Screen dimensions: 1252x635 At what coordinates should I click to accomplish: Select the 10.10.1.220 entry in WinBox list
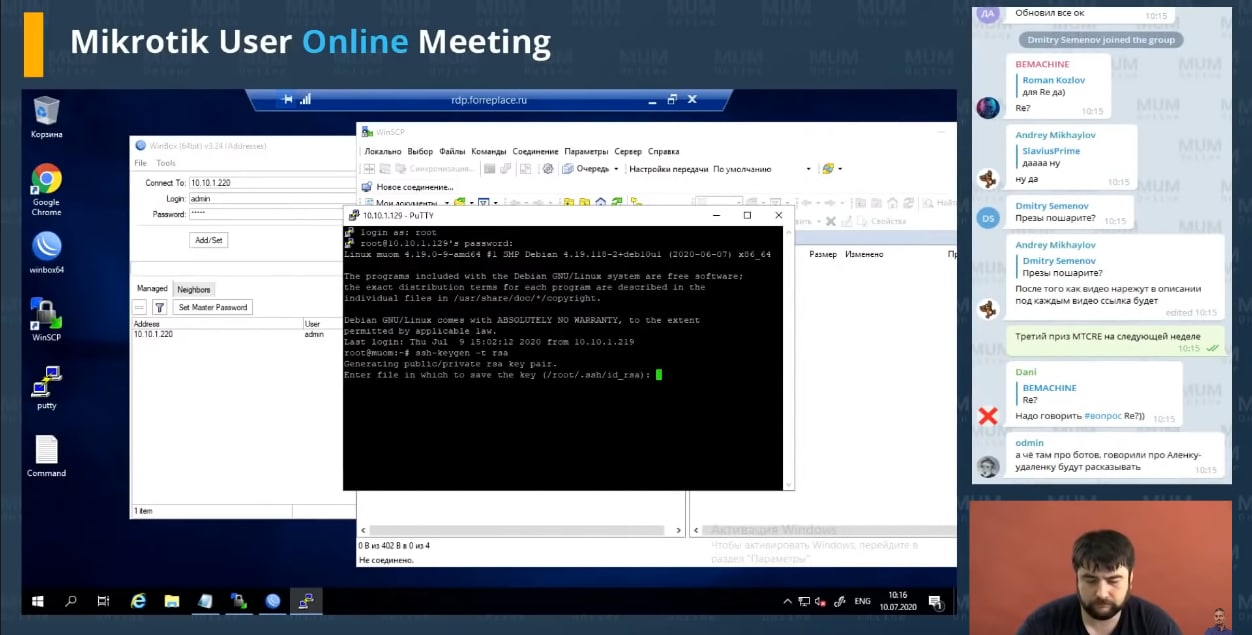coord(238,334)
